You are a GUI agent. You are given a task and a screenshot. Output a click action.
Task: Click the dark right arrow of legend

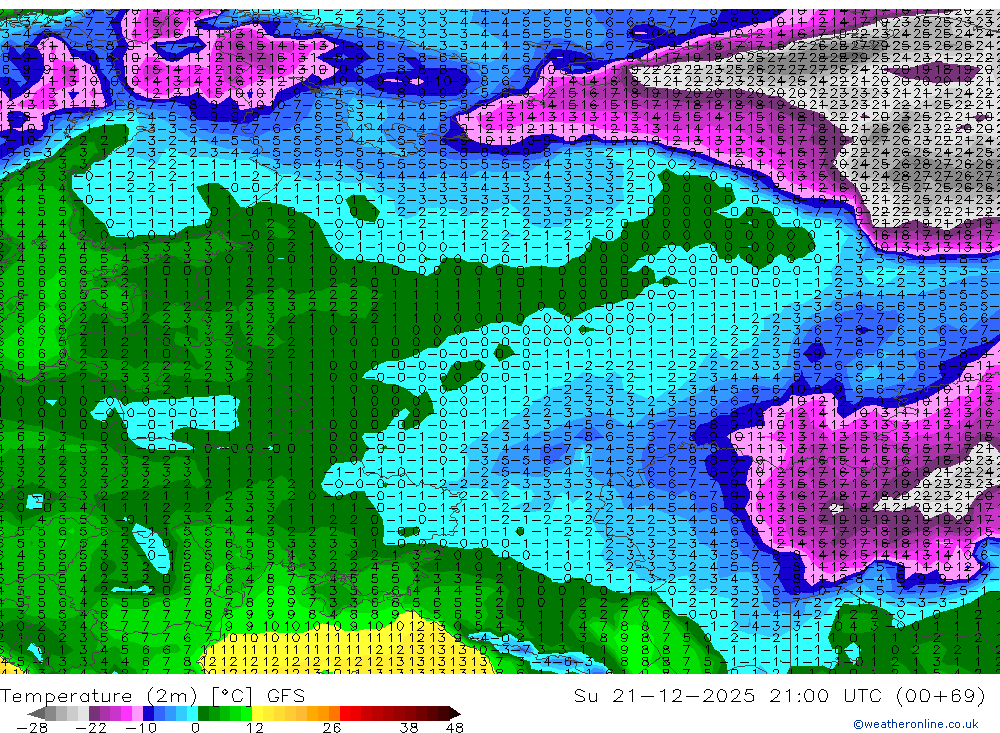(455, 713)
